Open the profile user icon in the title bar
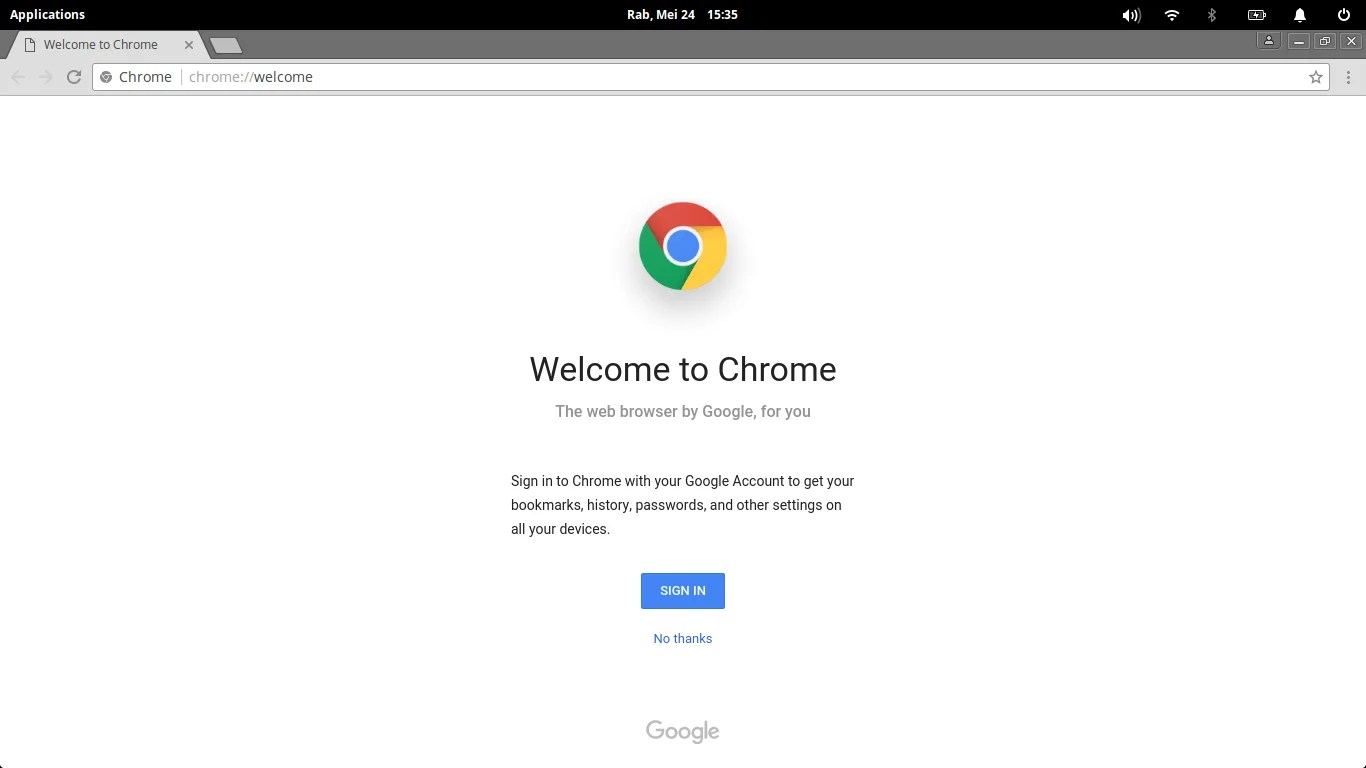 click(1269, 41)
